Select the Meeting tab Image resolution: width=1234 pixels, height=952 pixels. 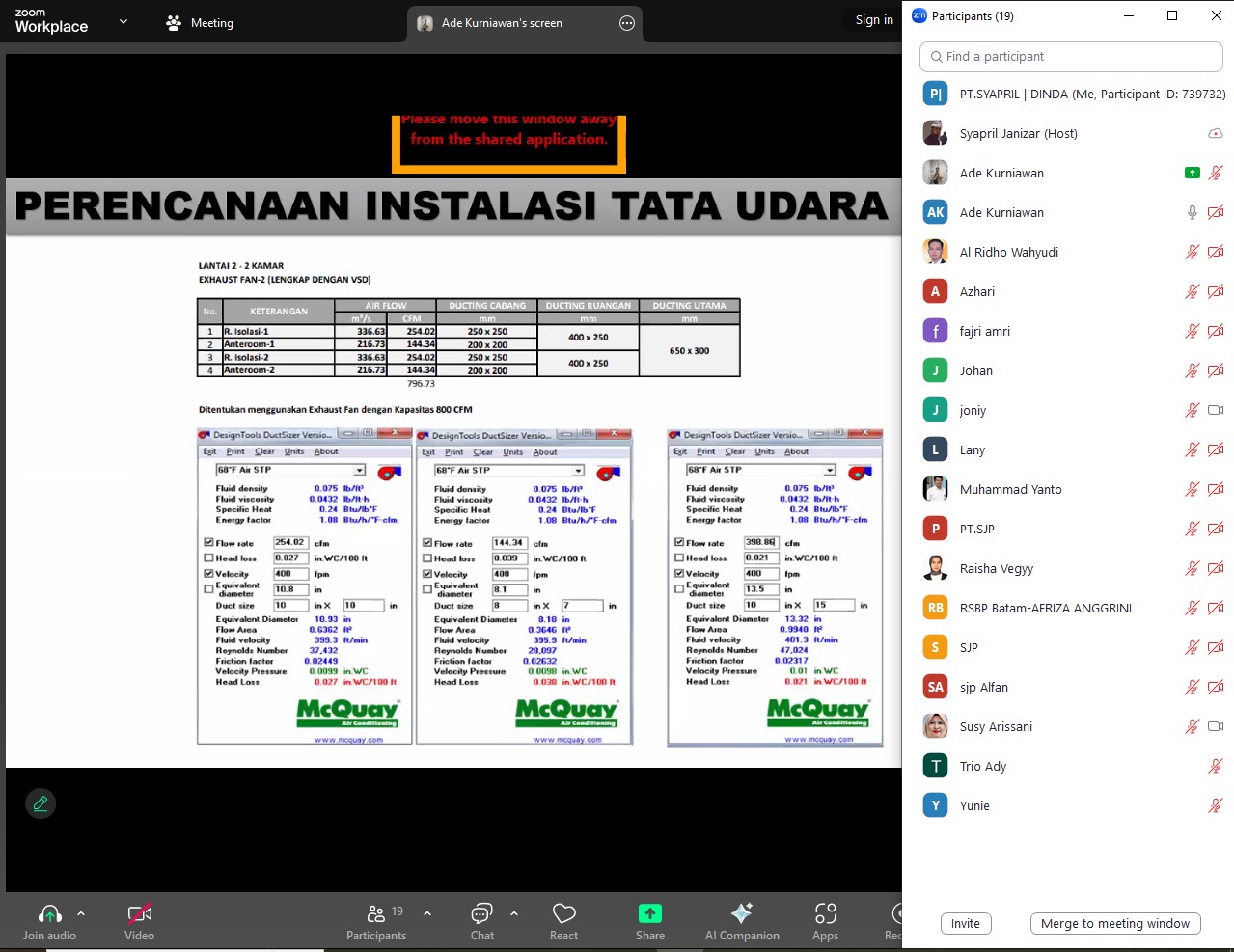pyautogui.click(x=201, y=23)
